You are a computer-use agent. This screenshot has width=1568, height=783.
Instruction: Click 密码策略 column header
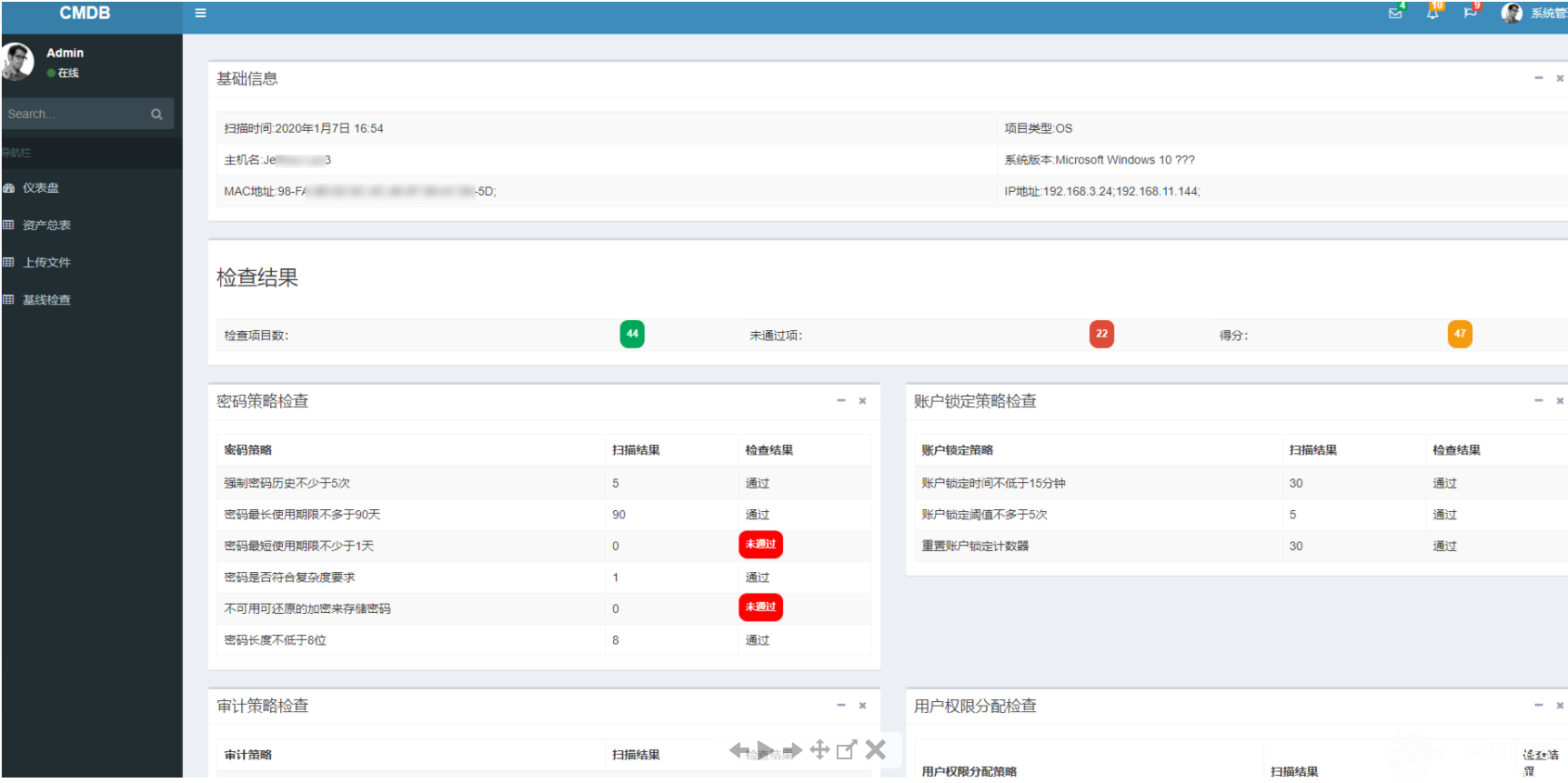coord(247,450)
